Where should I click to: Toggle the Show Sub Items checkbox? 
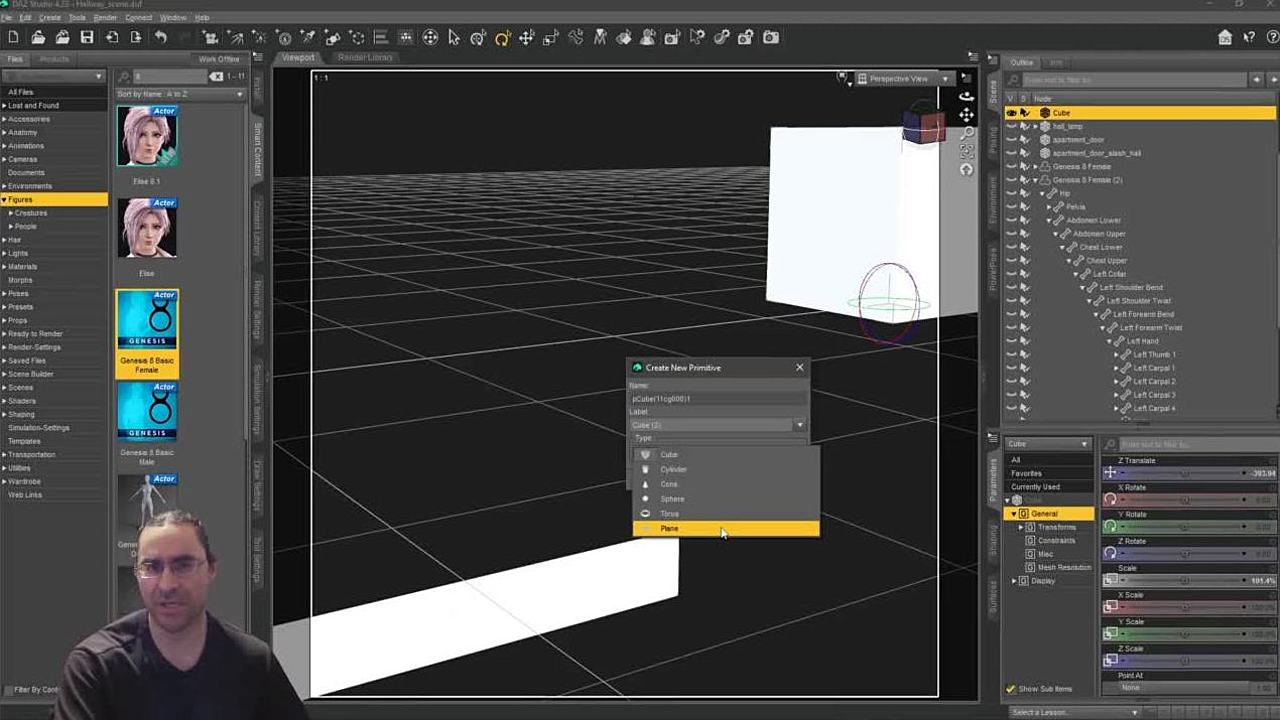[1011, 689]
